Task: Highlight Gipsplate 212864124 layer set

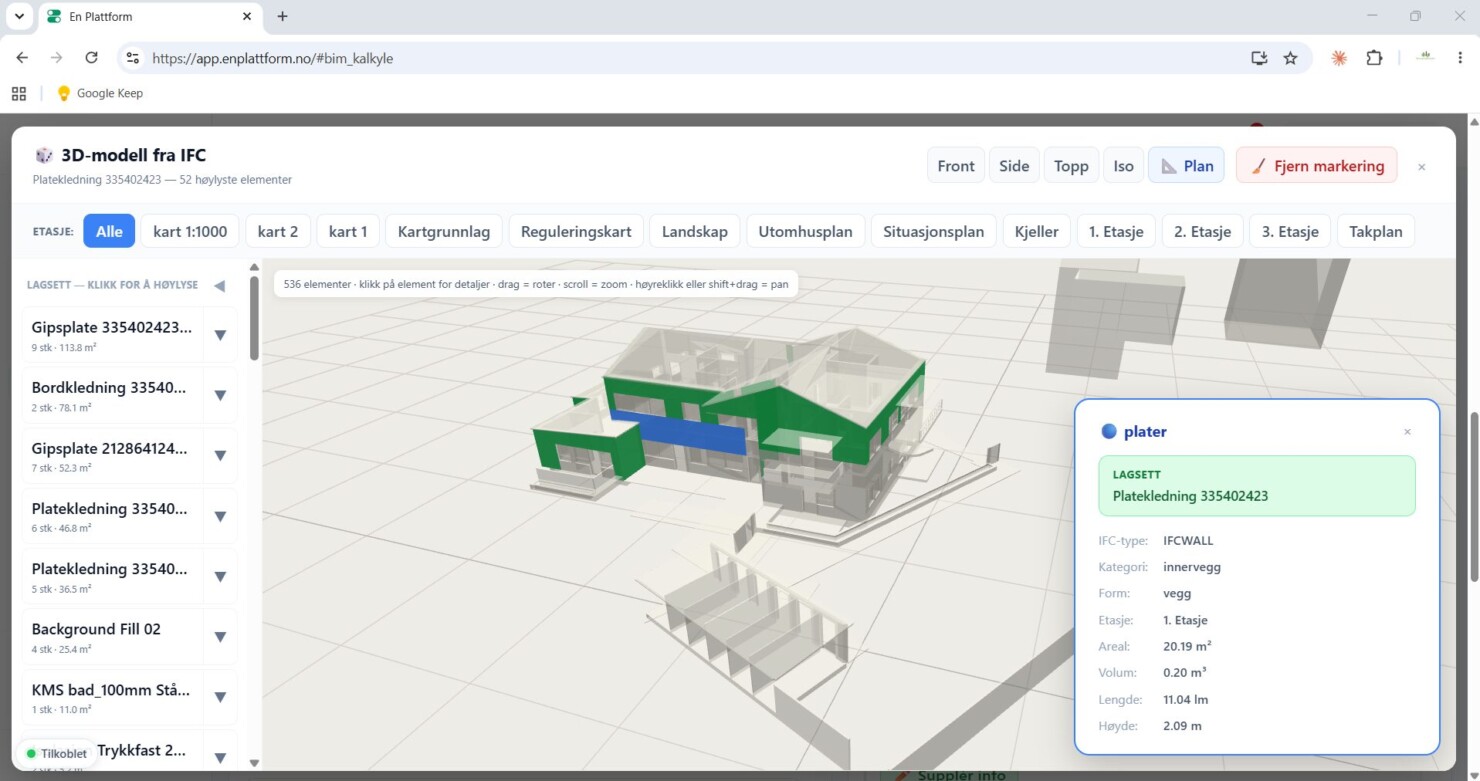Action: click(112, 456)
